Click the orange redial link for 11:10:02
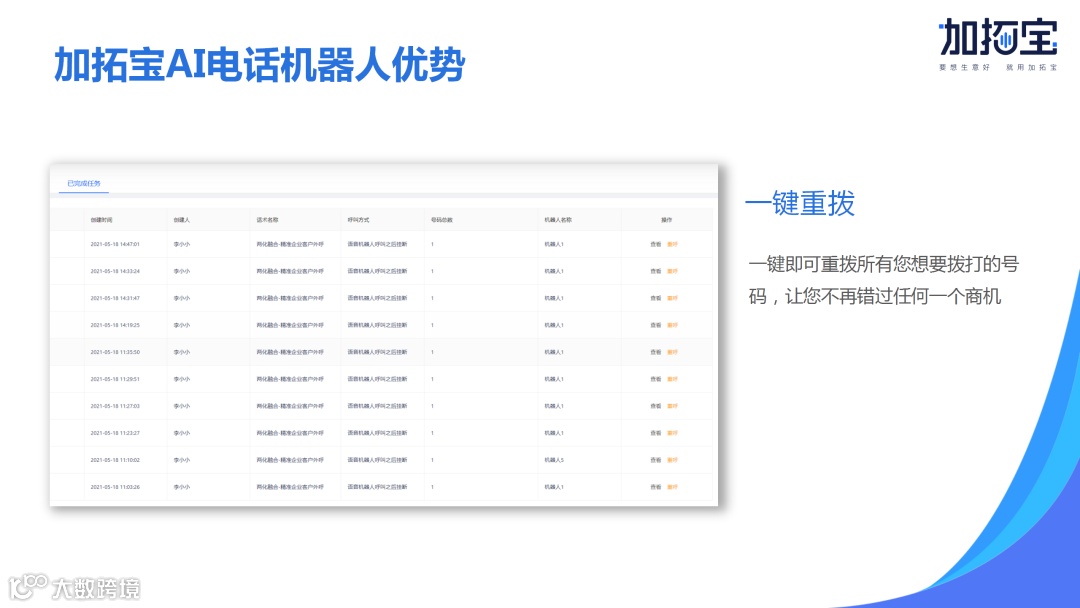1080x608 pixels. 672,460
